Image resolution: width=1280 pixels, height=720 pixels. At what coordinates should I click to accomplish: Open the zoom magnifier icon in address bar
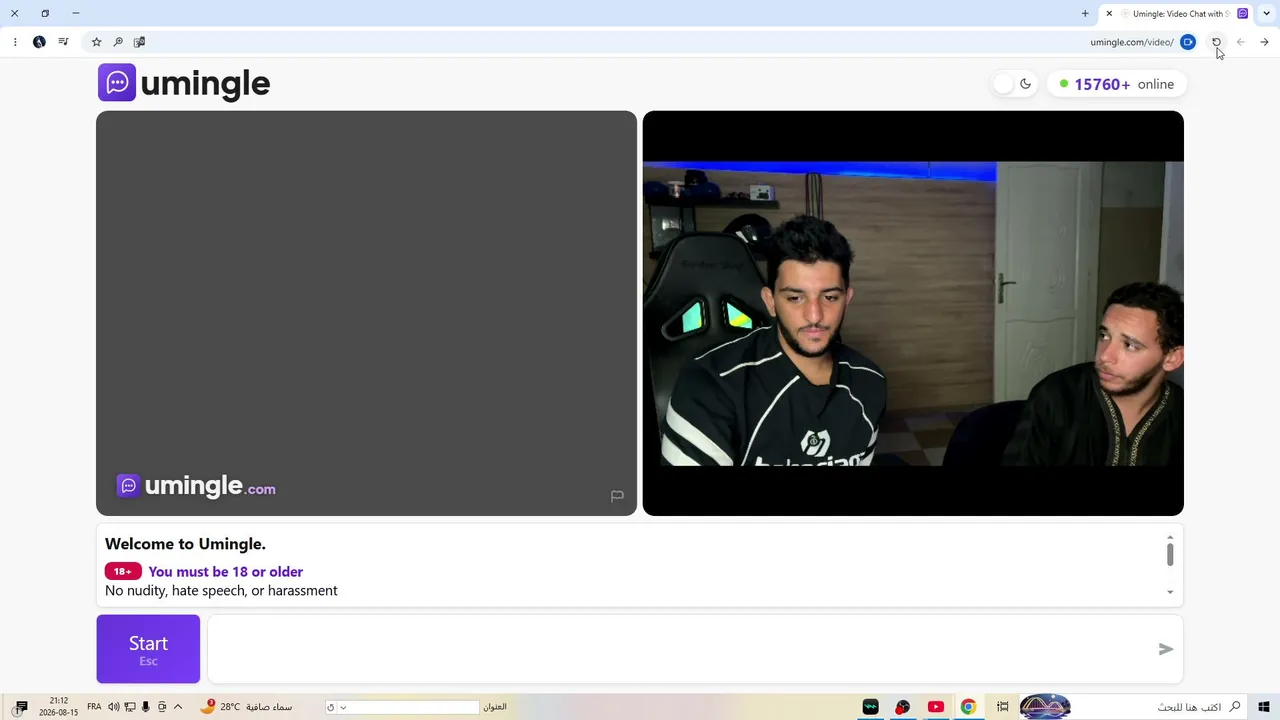[x=118, y=42]
